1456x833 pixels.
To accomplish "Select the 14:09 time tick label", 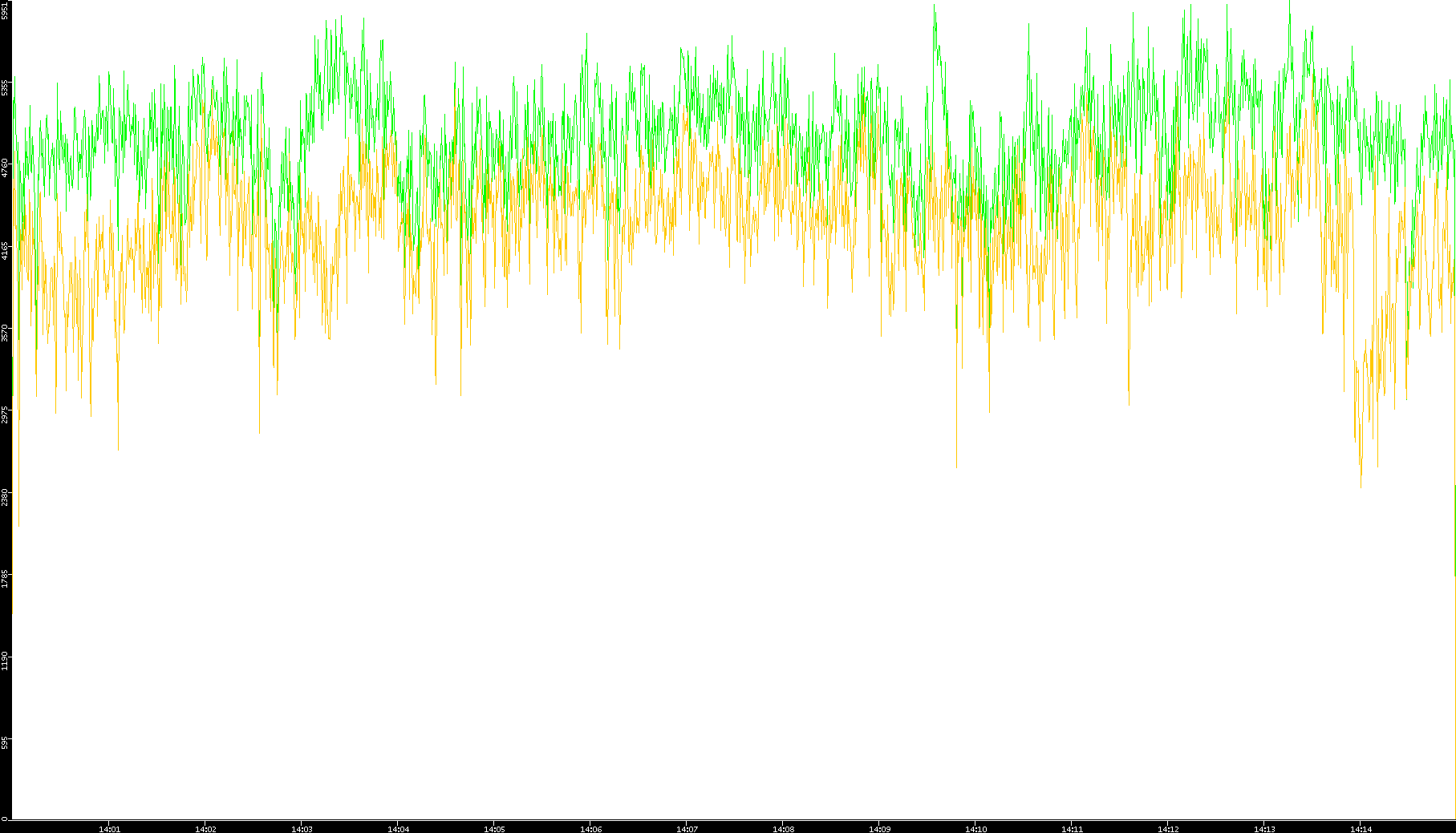I will coord(879,829).
